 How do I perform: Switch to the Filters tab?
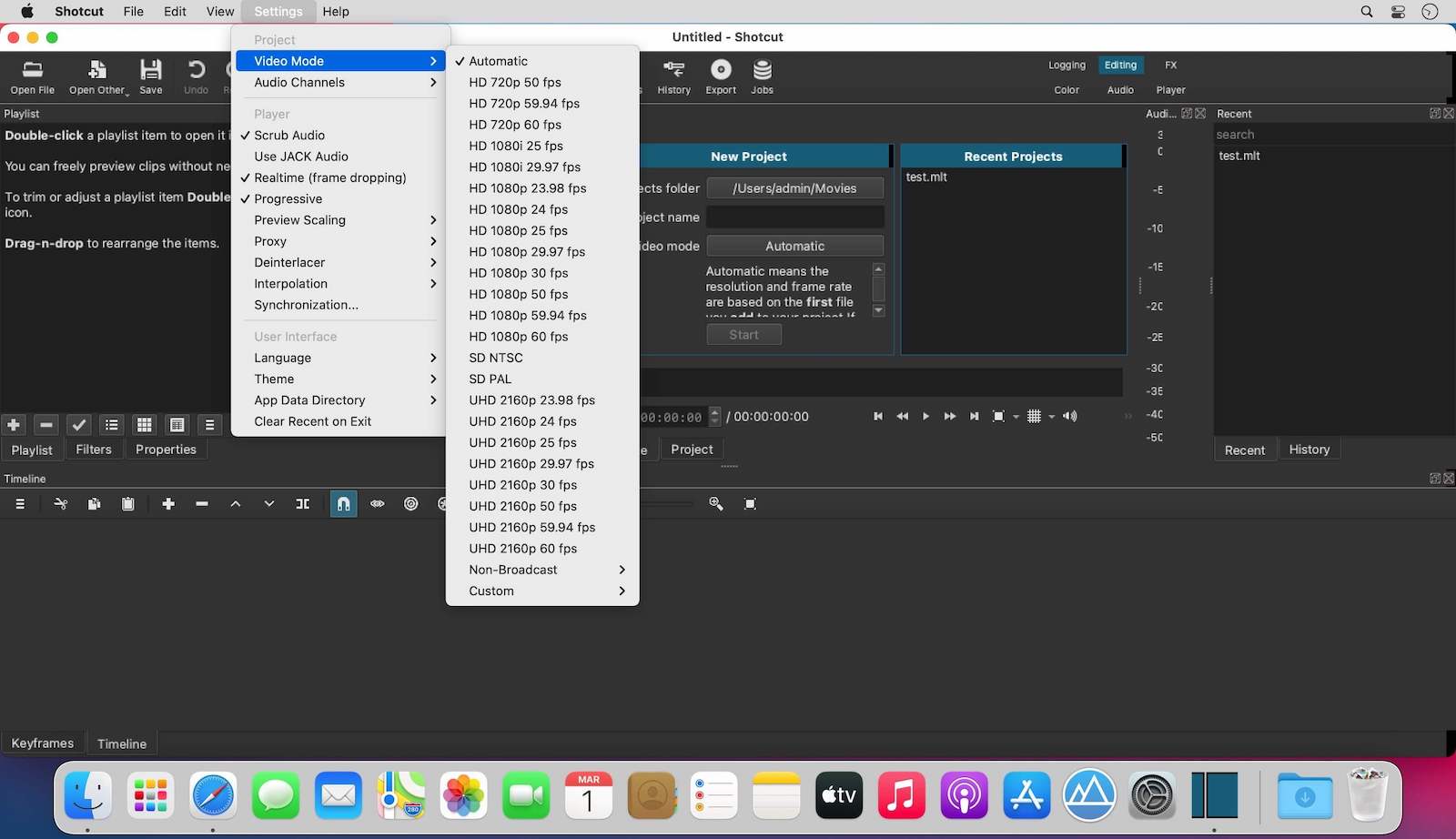[94, 450]
